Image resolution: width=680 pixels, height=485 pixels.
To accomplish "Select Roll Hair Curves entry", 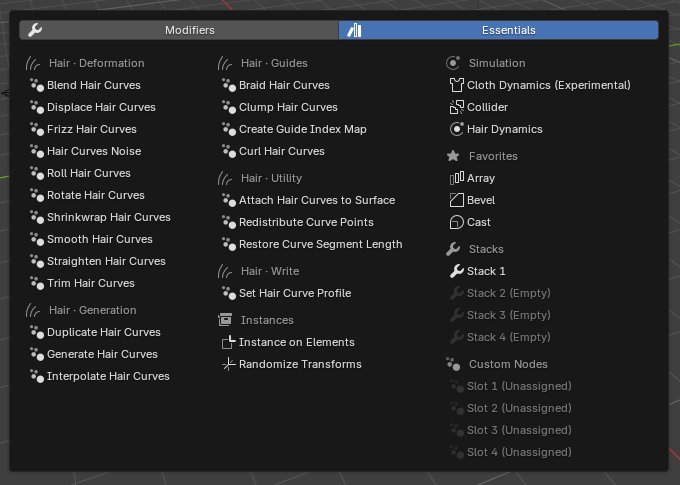I will coord(88,173).
